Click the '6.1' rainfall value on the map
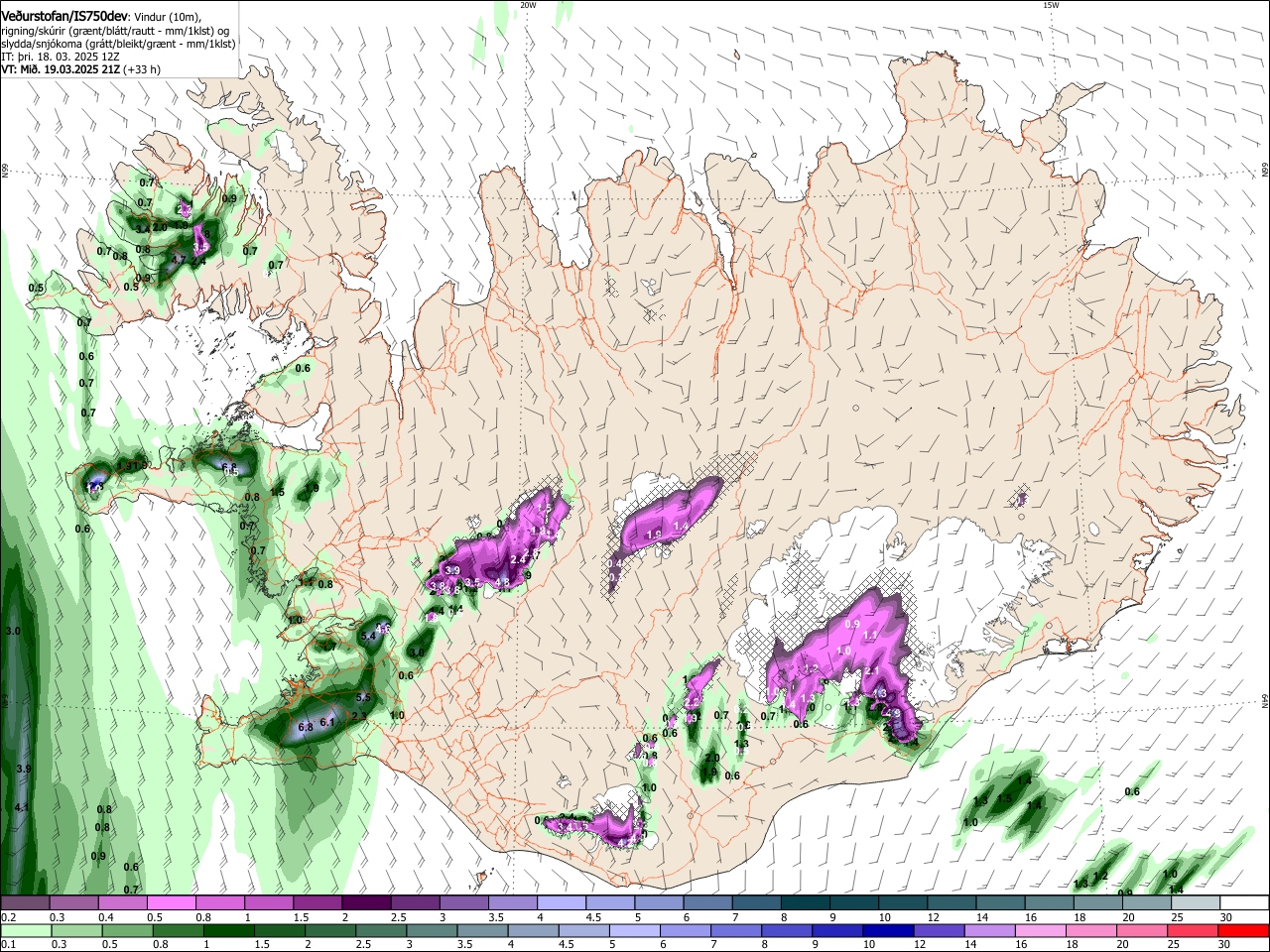 click(327, 722)
